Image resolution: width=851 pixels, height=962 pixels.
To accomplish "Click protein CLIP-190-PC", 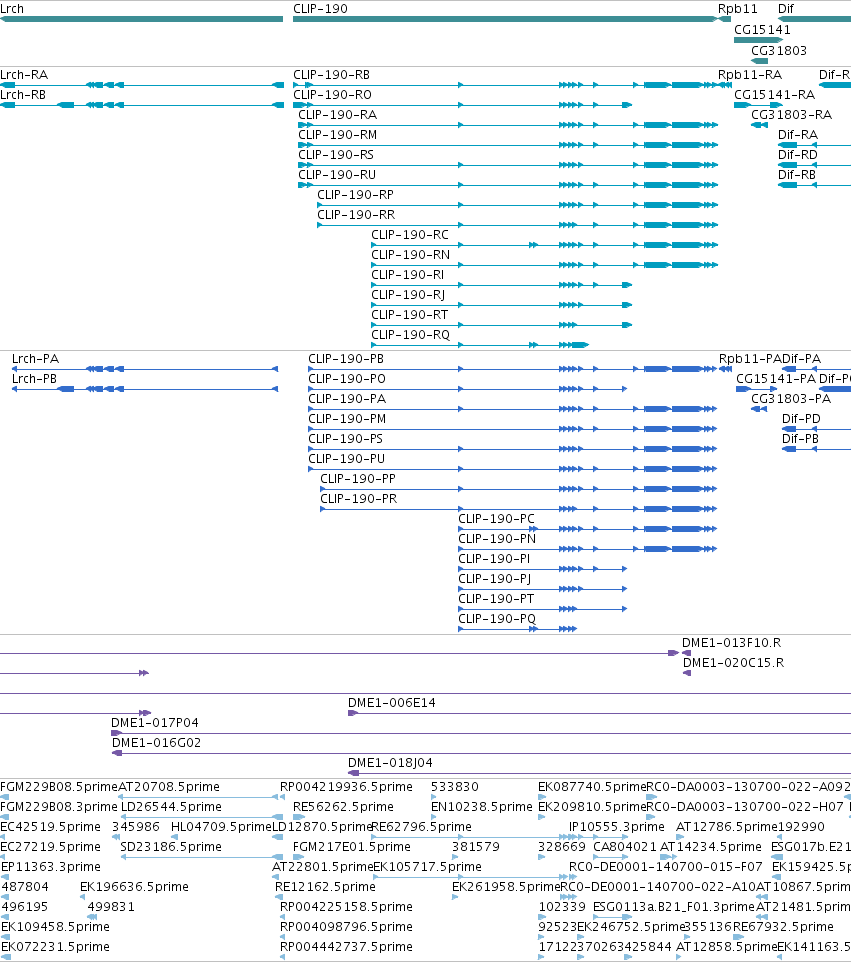I will (x=496, y=519).
